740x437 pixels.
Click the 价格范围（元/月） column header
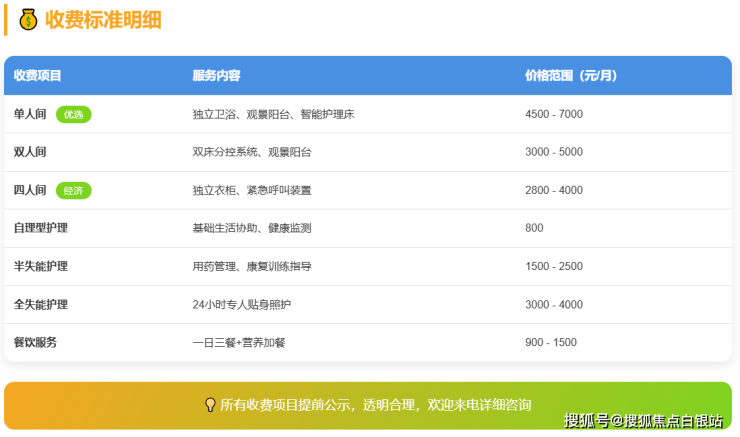(x=570, y=76)
